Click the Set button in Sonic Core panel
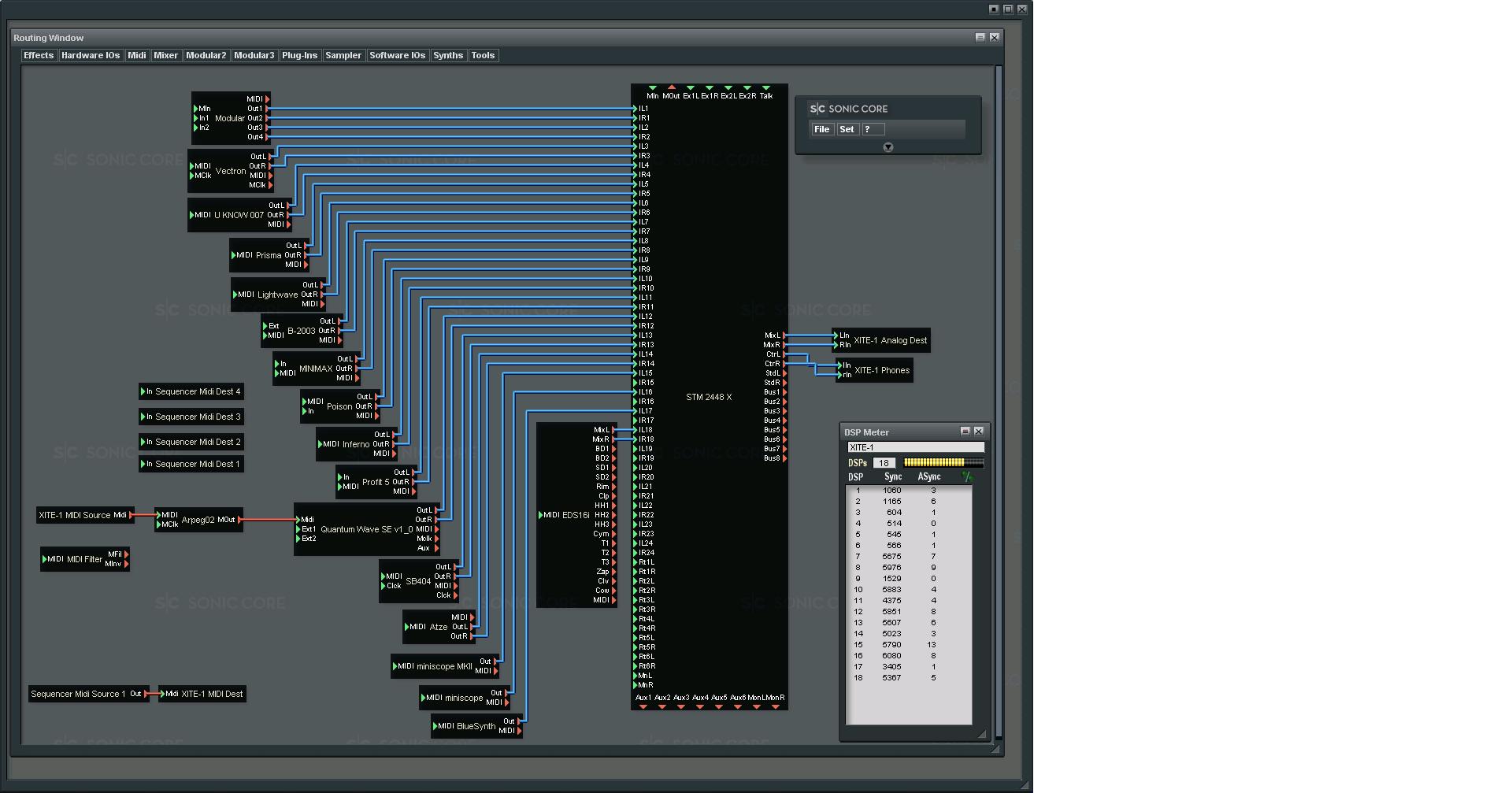Image resolution: width=1512 pixels, height=793 pixels. pyautogui.click(x=847, y=129)
